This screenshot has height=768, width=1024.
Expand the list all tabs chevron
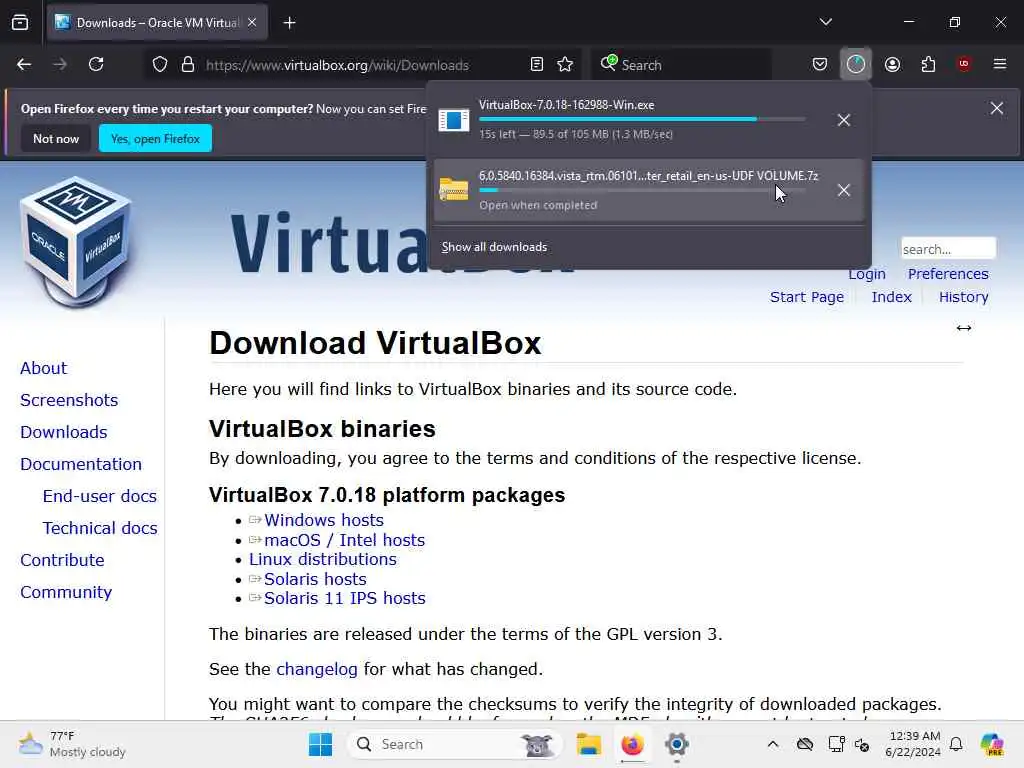(825, 22)
